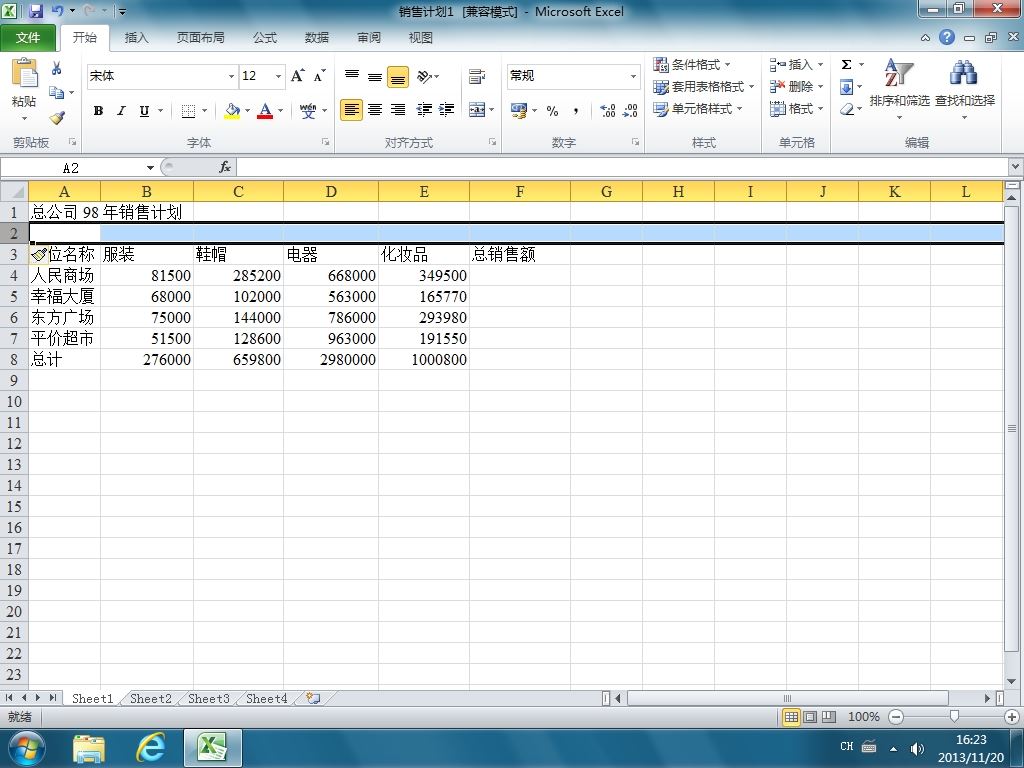Image resolution: width=1024 pixels, height=768 pixels.
Task: Switch to the 公式 Formulas tab
Action: coord(264,38)
